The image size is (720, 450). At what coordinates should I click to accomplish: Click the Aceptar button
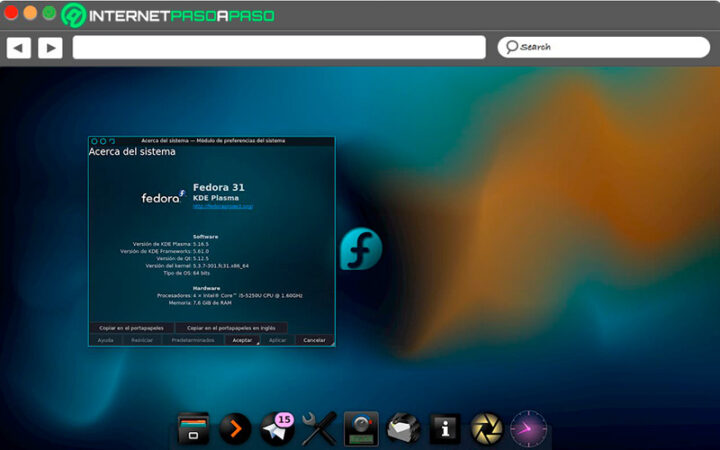tap(242, 340)
